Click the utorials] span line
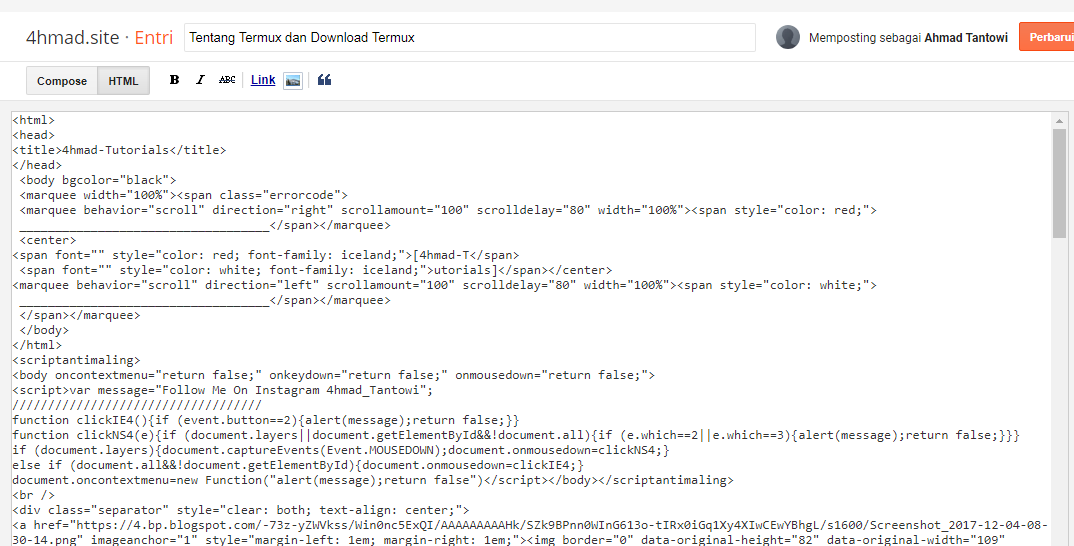This screenshot has height=546, width=1074. pos(316,271)
